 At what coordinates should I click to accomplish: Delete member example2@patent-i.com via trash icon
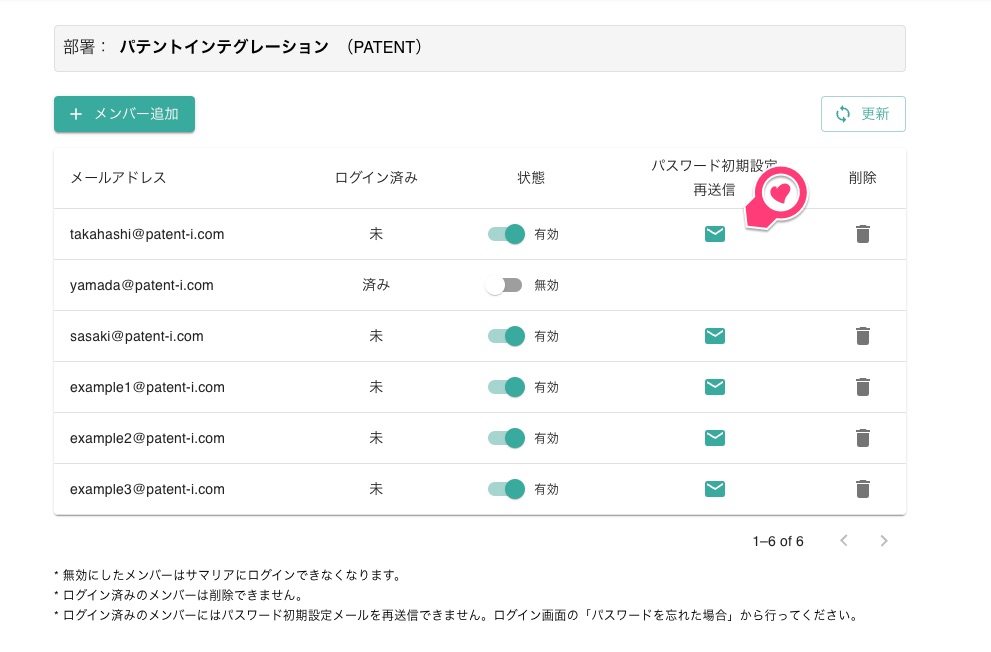pyautogui.click(x=863, y=438)
